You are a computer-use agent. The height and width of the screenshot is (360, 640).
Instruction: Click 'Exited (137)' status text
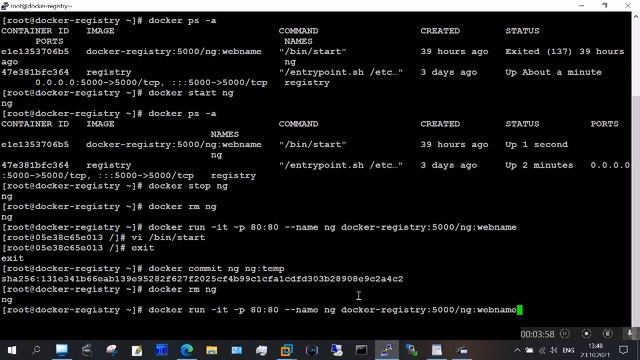coord(539,51)
